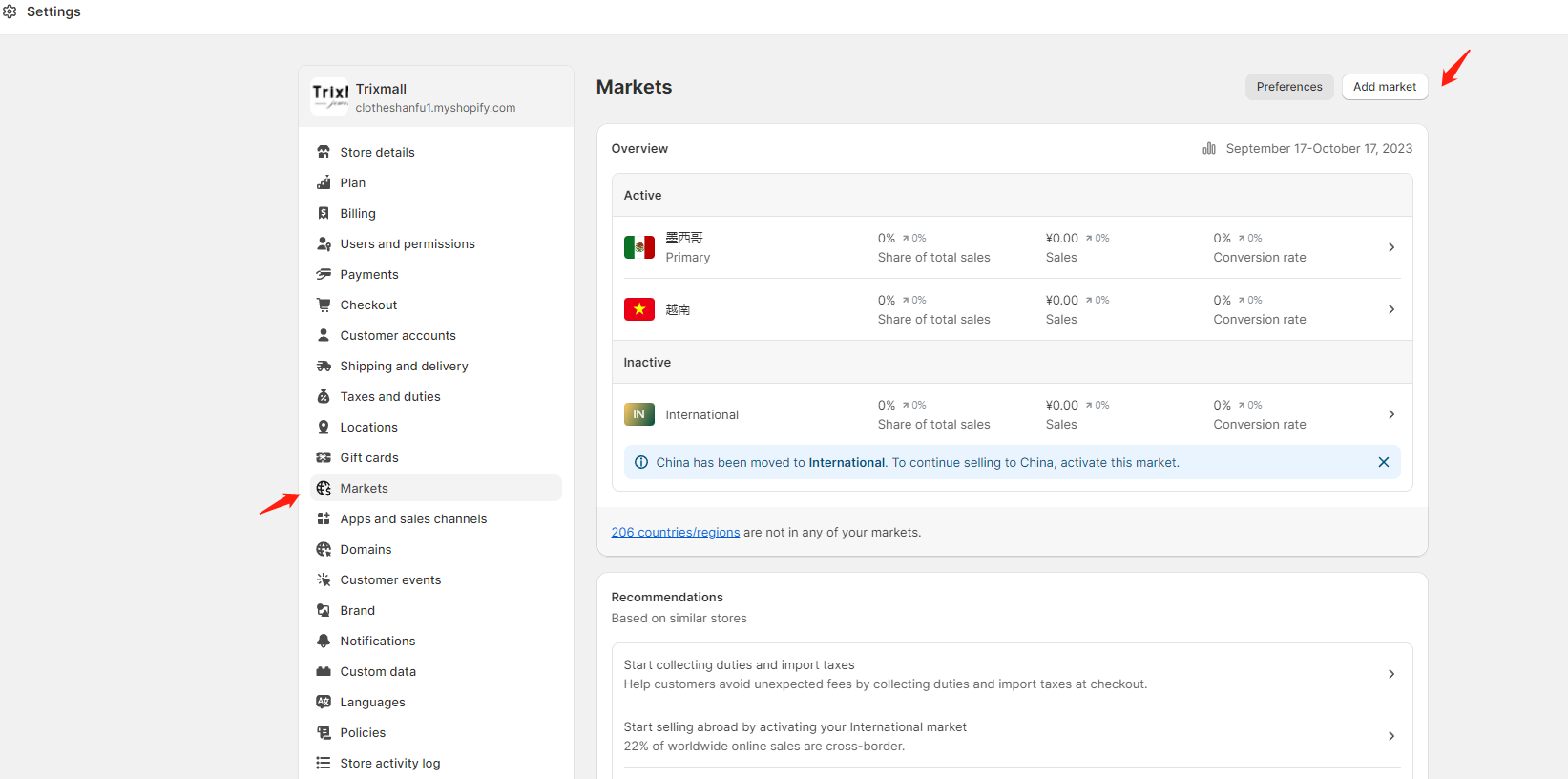Image resolution: width=1568 pixels, height=779 pixels.
Task: Click the Shipping and delivery truck icon
Action: pos(324,366)
